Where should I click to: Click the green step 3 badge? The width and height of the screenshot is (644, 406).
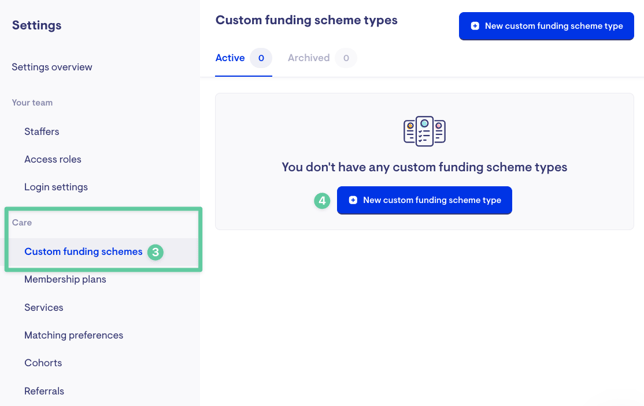(x=156, y=252)
